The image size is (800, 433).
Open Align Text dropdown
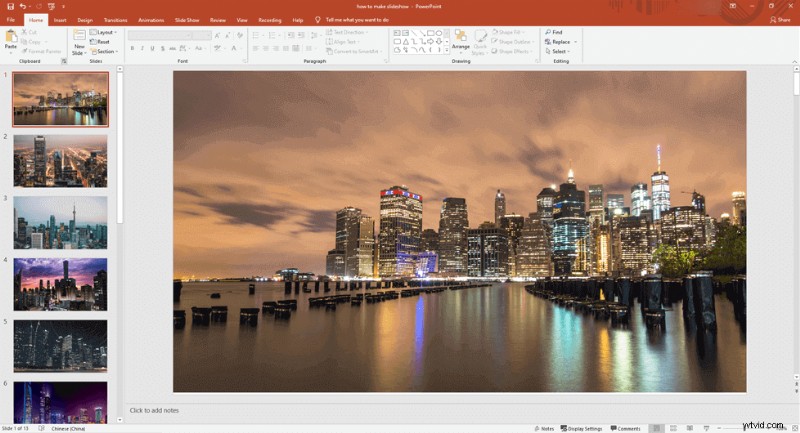(342, 42)
